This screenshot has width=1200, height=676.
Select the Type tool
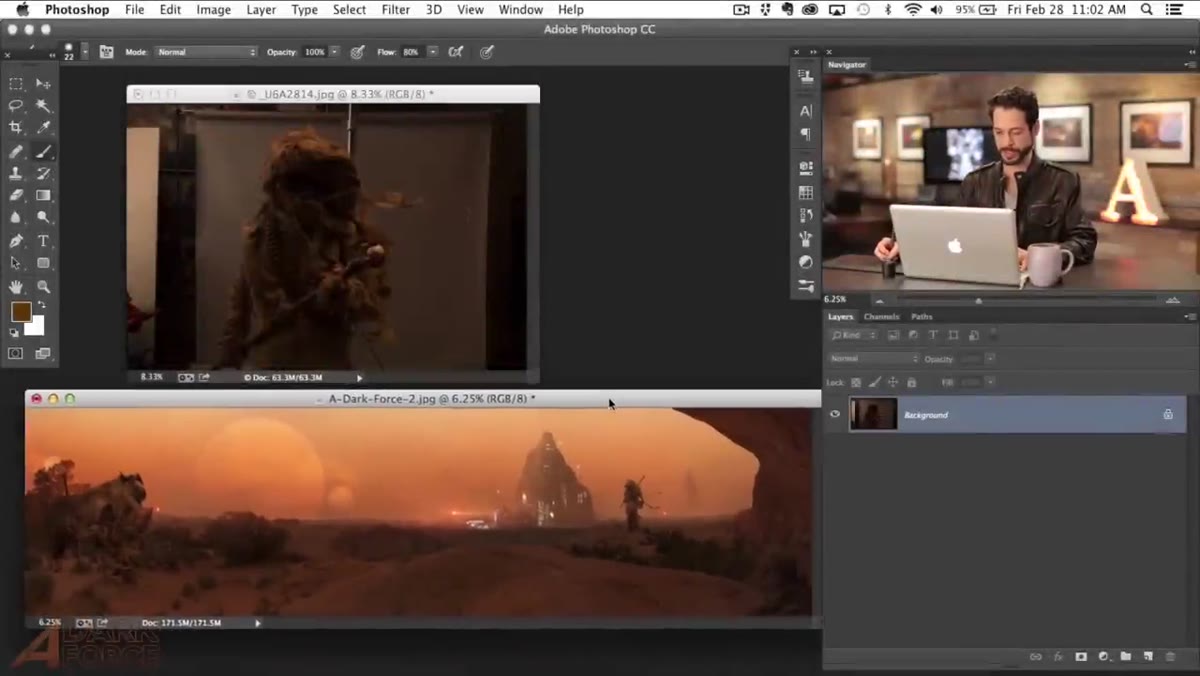[x=43, y=241]
